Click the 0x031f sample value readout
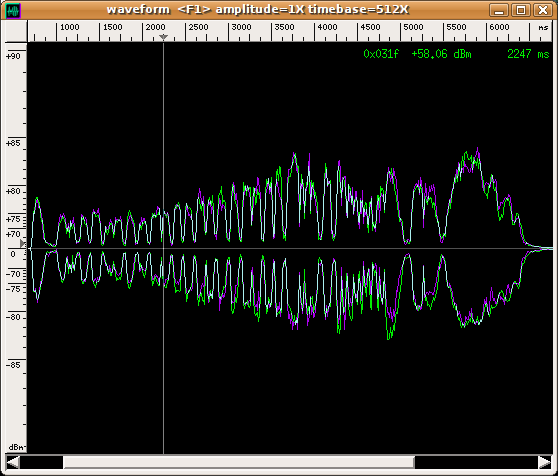 click(381, 54)
